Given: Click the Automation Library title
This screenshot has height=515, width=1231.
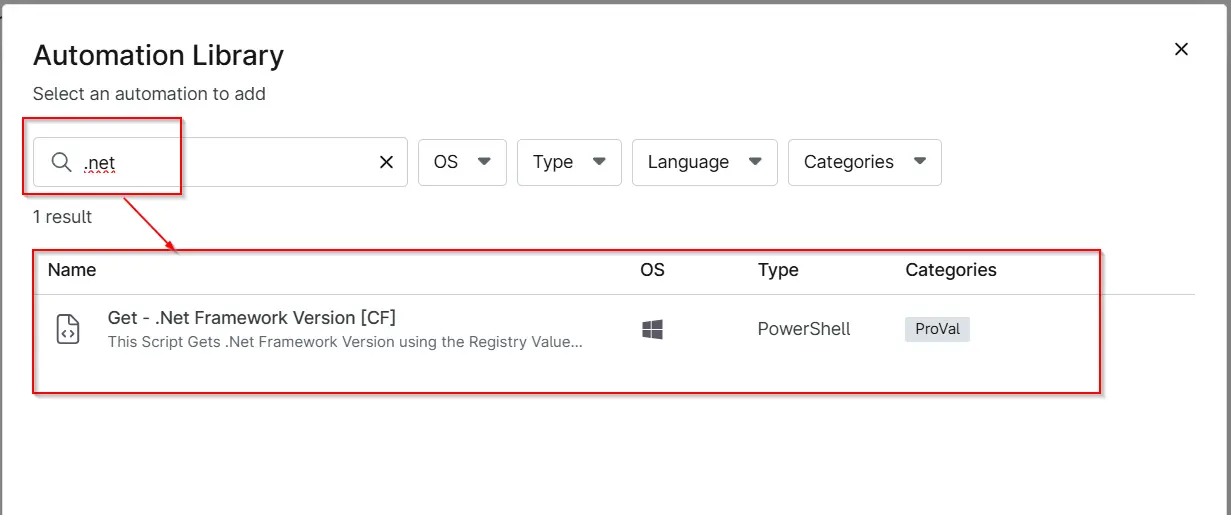Looking at the screenshot, I should tap(158, 55).
